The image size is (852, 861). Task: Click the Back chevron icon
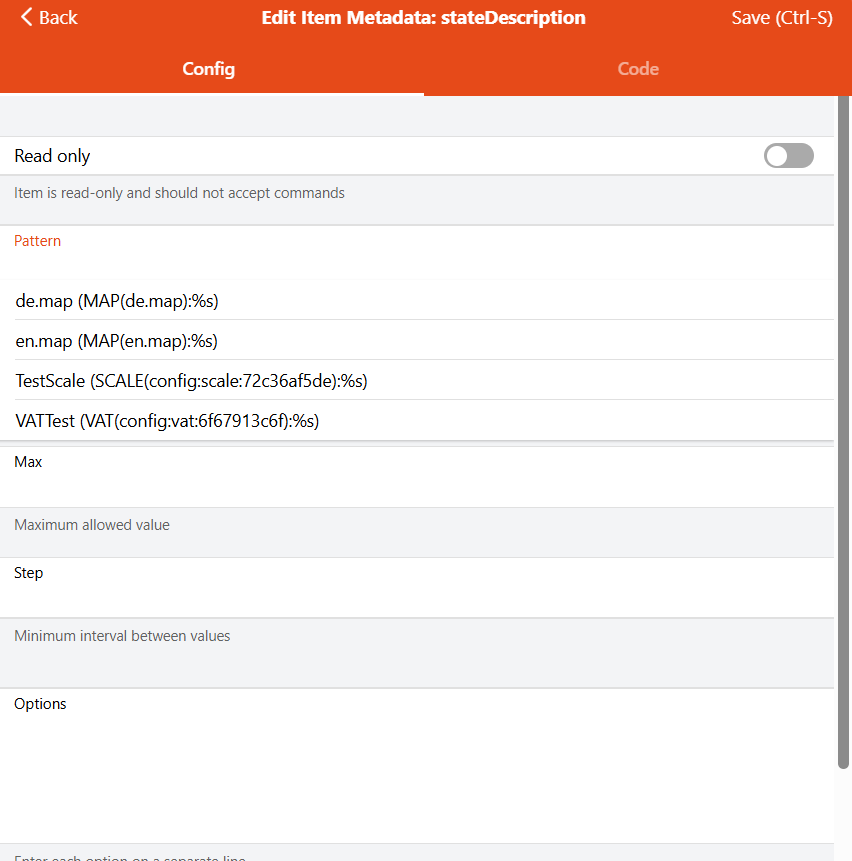[26, 17]
